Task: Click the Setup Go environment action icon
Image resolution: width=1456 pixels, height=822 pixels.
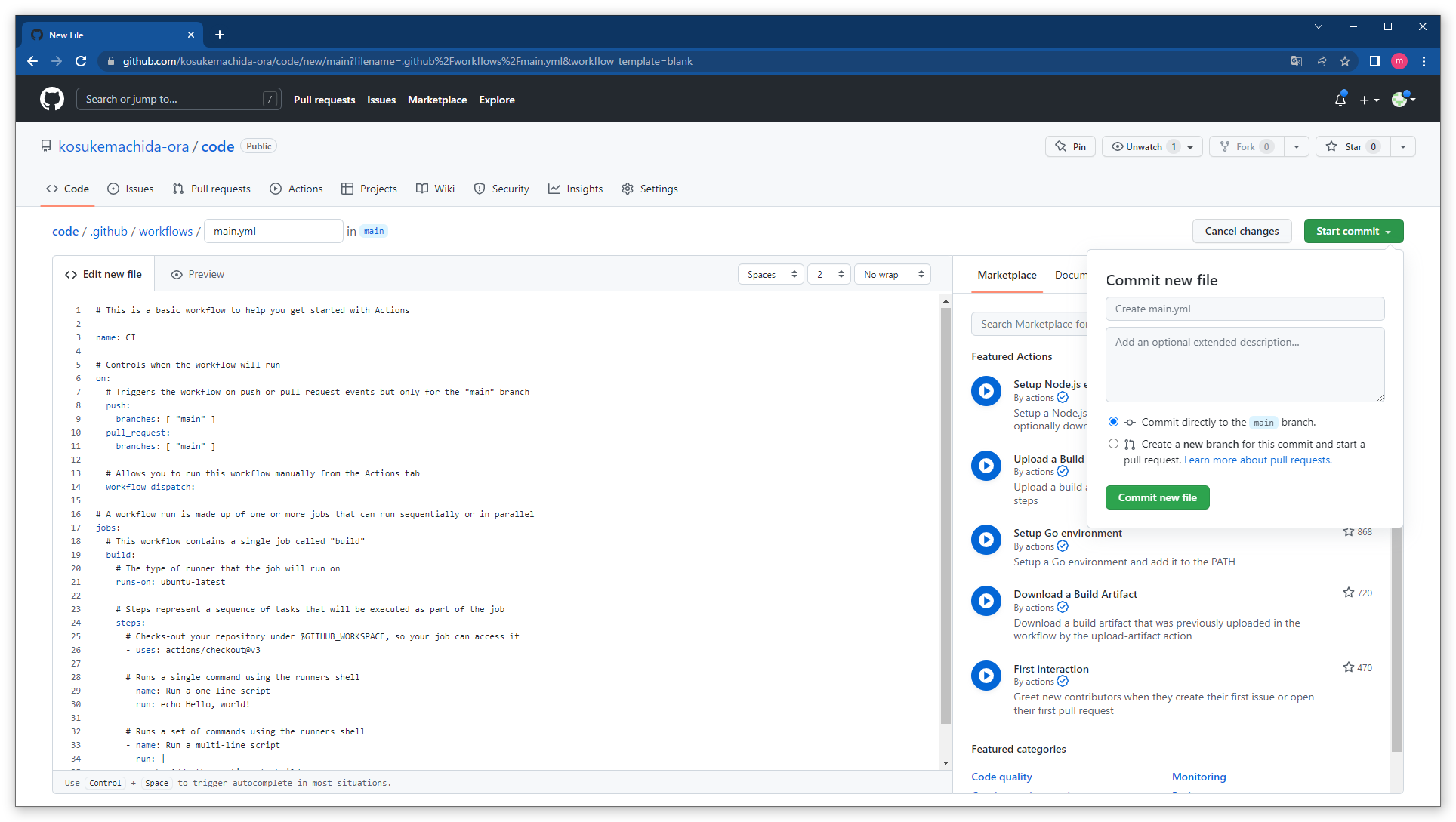Action: click(986, 540)
